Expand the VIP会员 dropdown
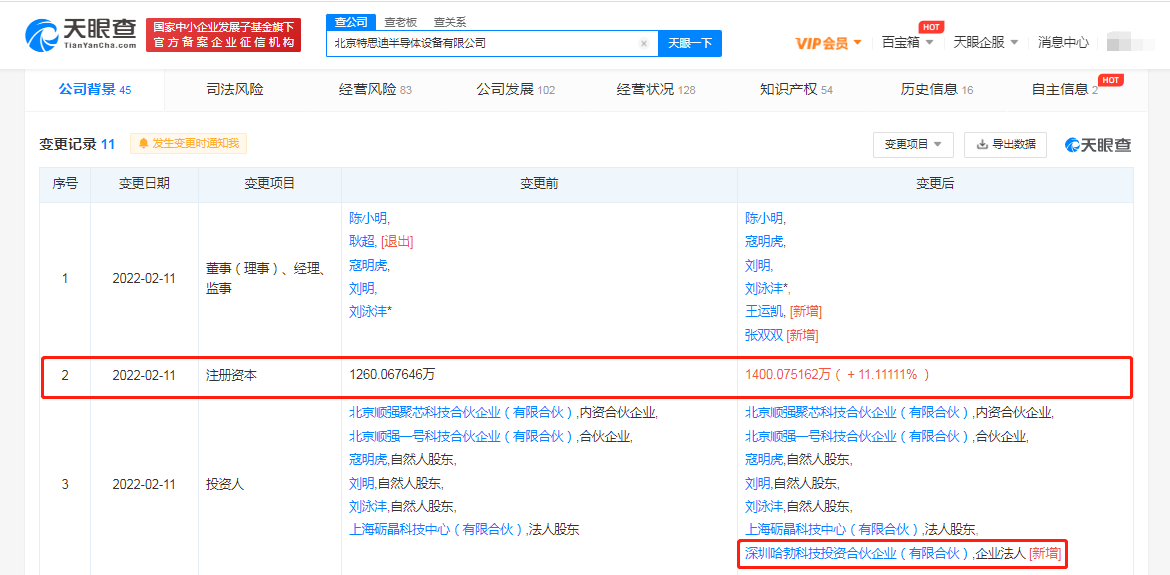 tap(828, 43)
